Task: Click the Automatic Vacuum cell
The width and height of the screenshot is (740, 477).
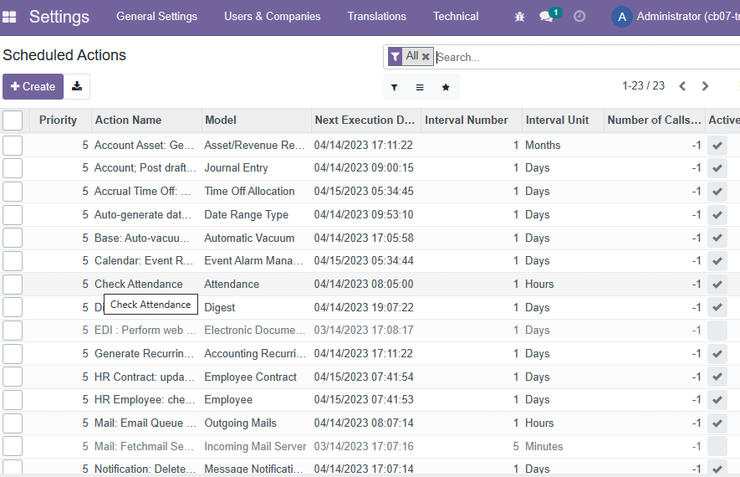Action: pyautogui.click(x=249, y=238)
